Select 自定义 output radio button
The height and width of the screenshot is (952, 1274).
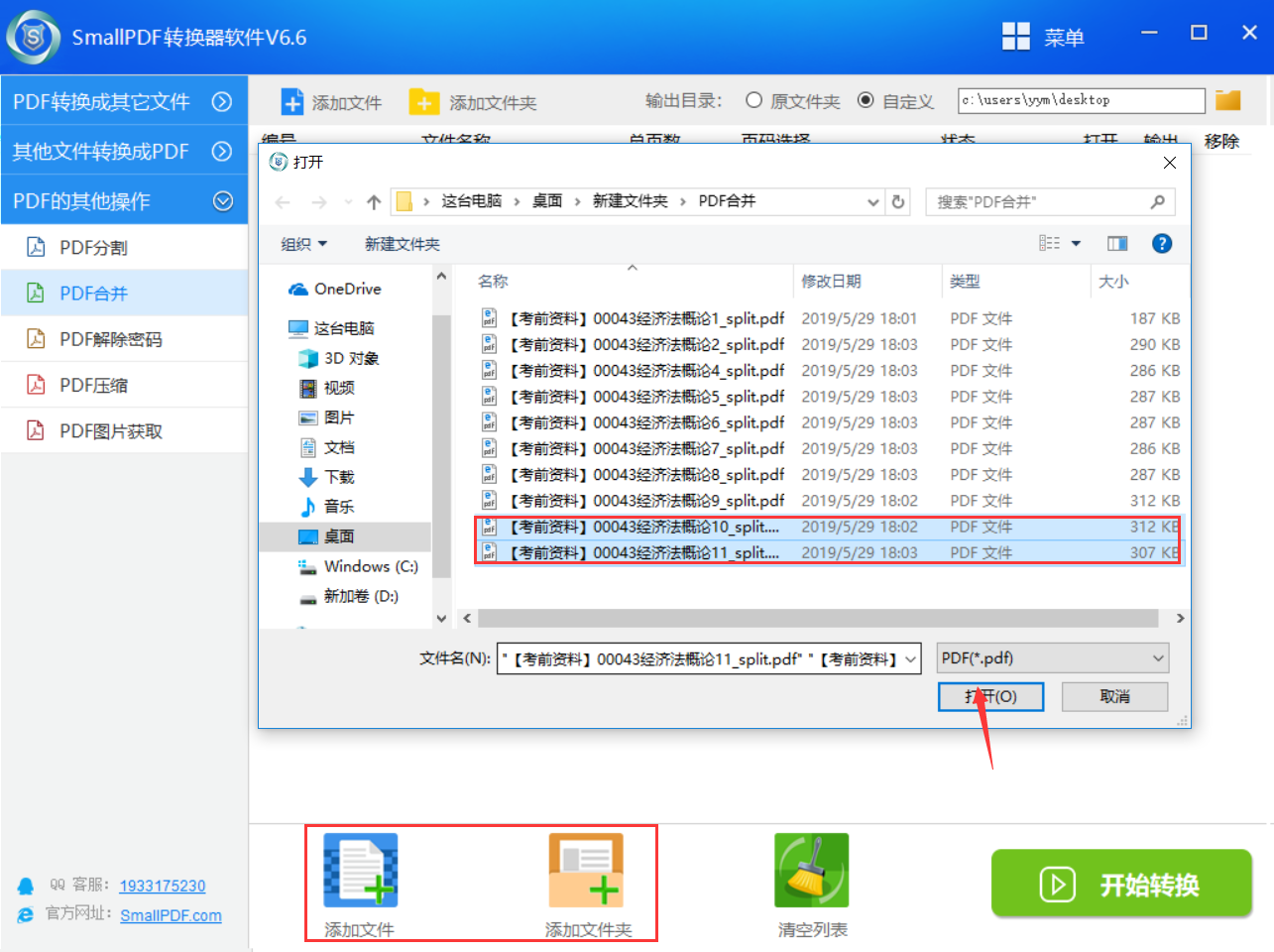coord(866,100)
